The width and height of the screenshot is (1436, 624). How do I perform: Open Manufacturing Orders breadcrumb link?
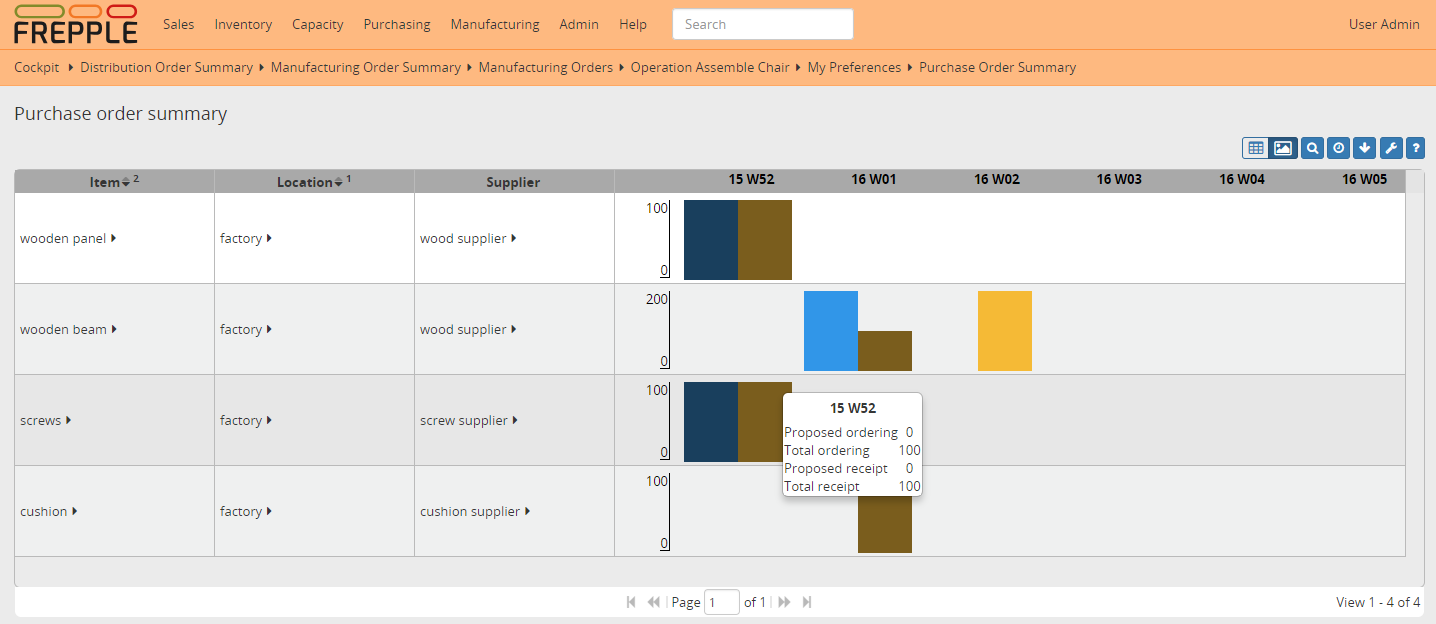545,67
